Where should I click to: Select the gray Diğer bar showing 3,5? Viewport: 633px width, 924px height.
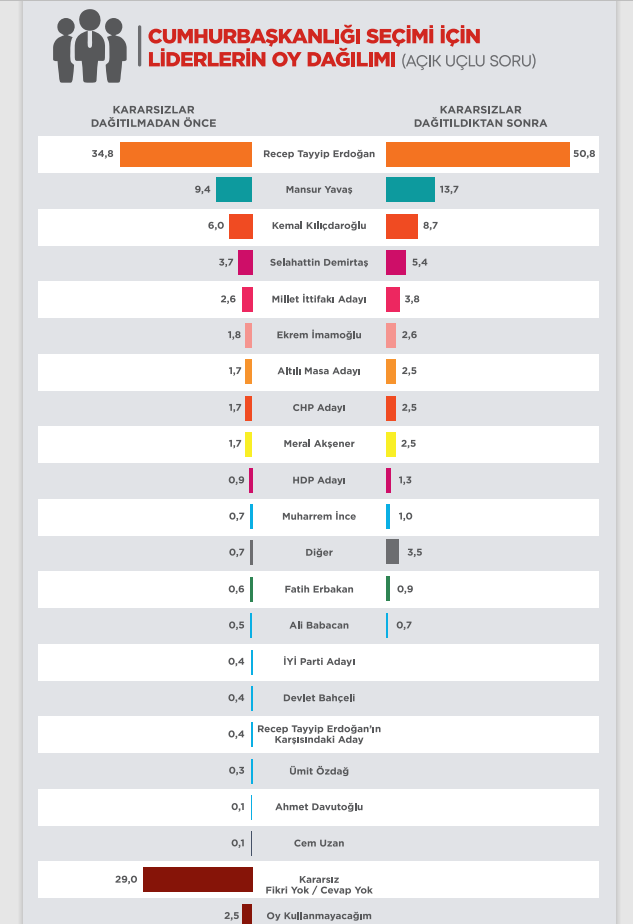[392, 552]
